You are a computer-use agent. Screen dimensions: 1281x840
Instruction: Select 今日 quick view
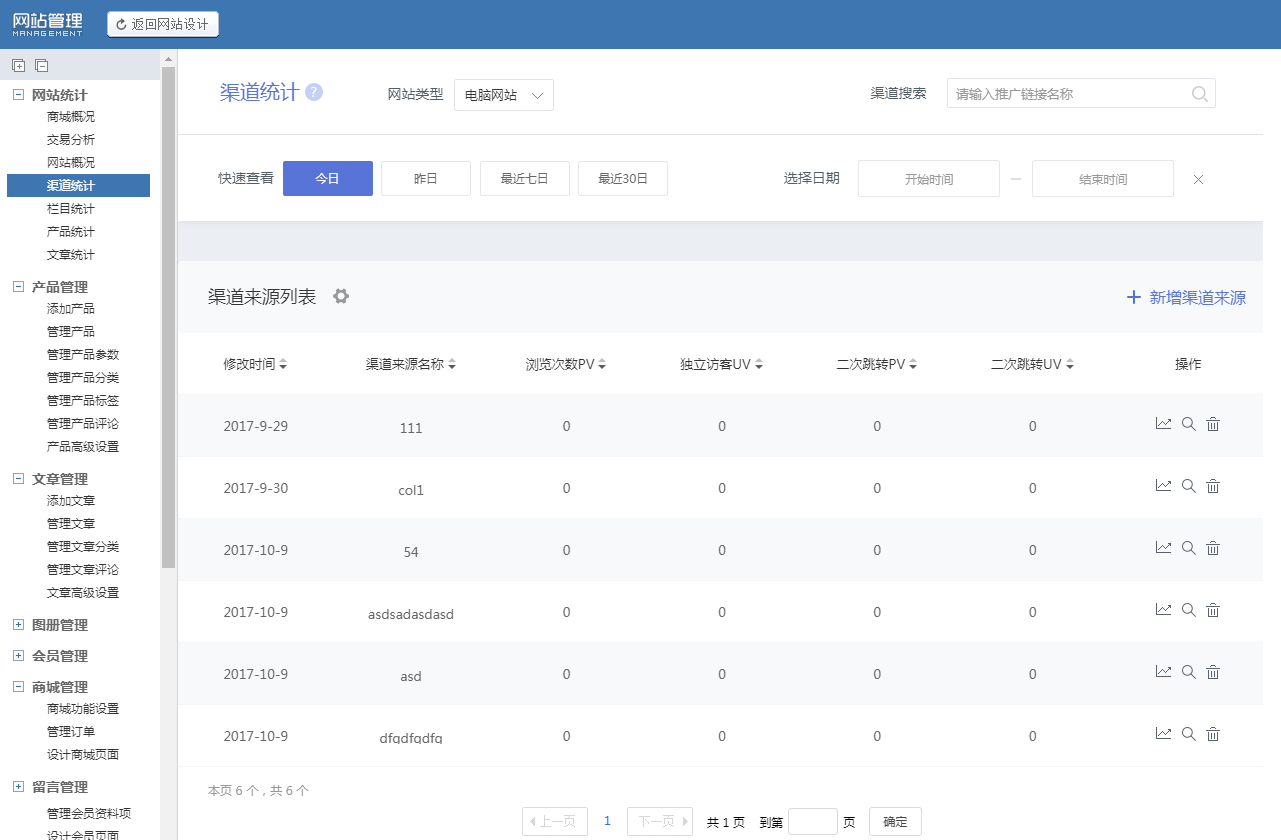[x=328, y=179]
